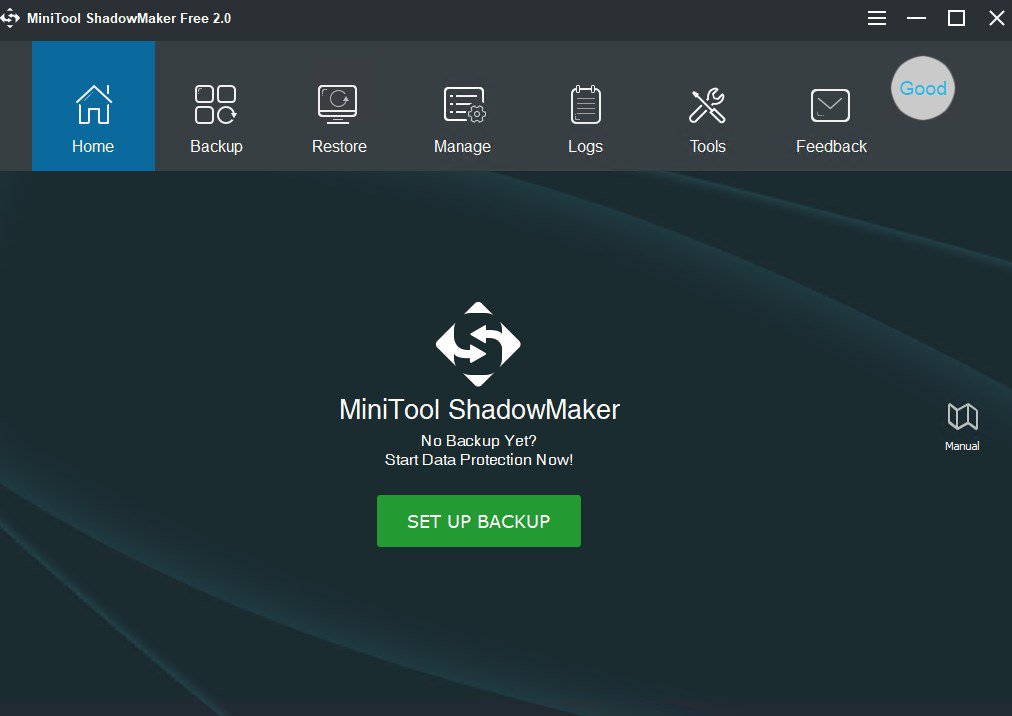This screenshot has width=1012, height=716.
Task: Click the "MiniTool ShadowMaker Free 2.0" window title
Action: (x=131, y=18)
